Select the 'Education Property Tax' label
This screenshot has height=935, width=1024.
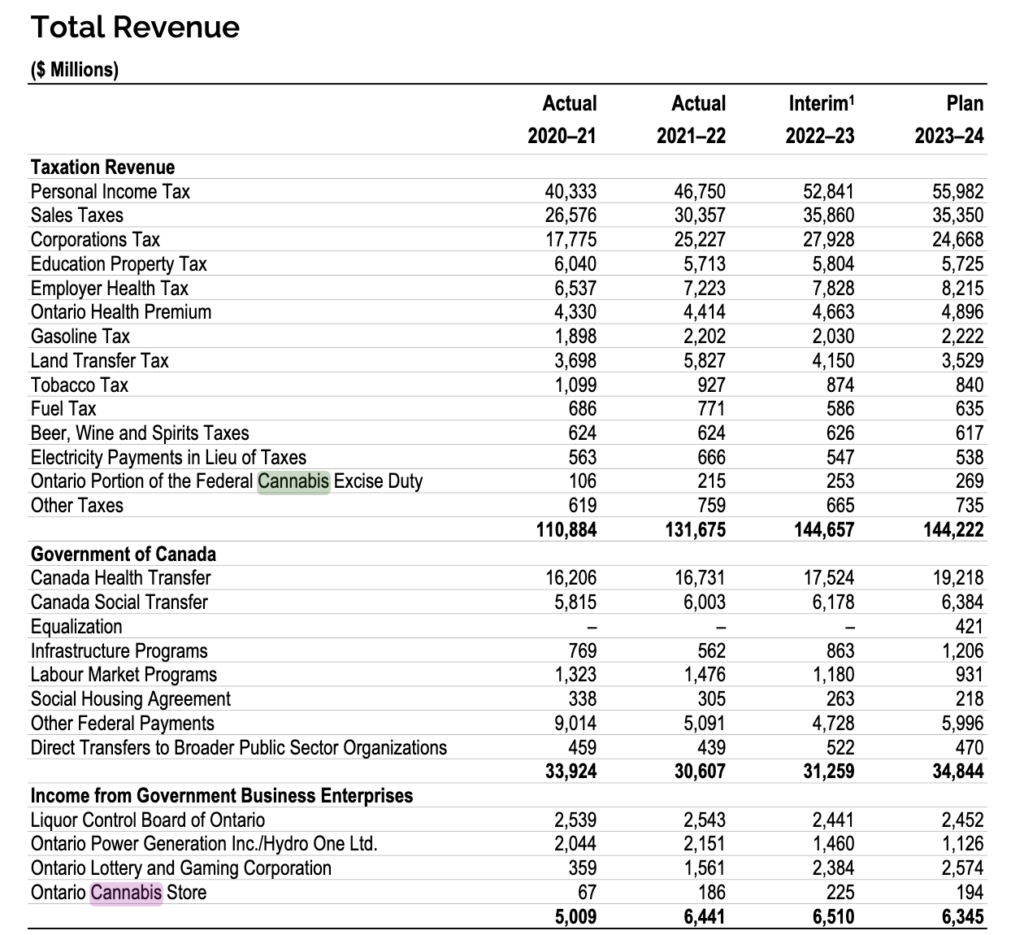[x=119, y=264]
